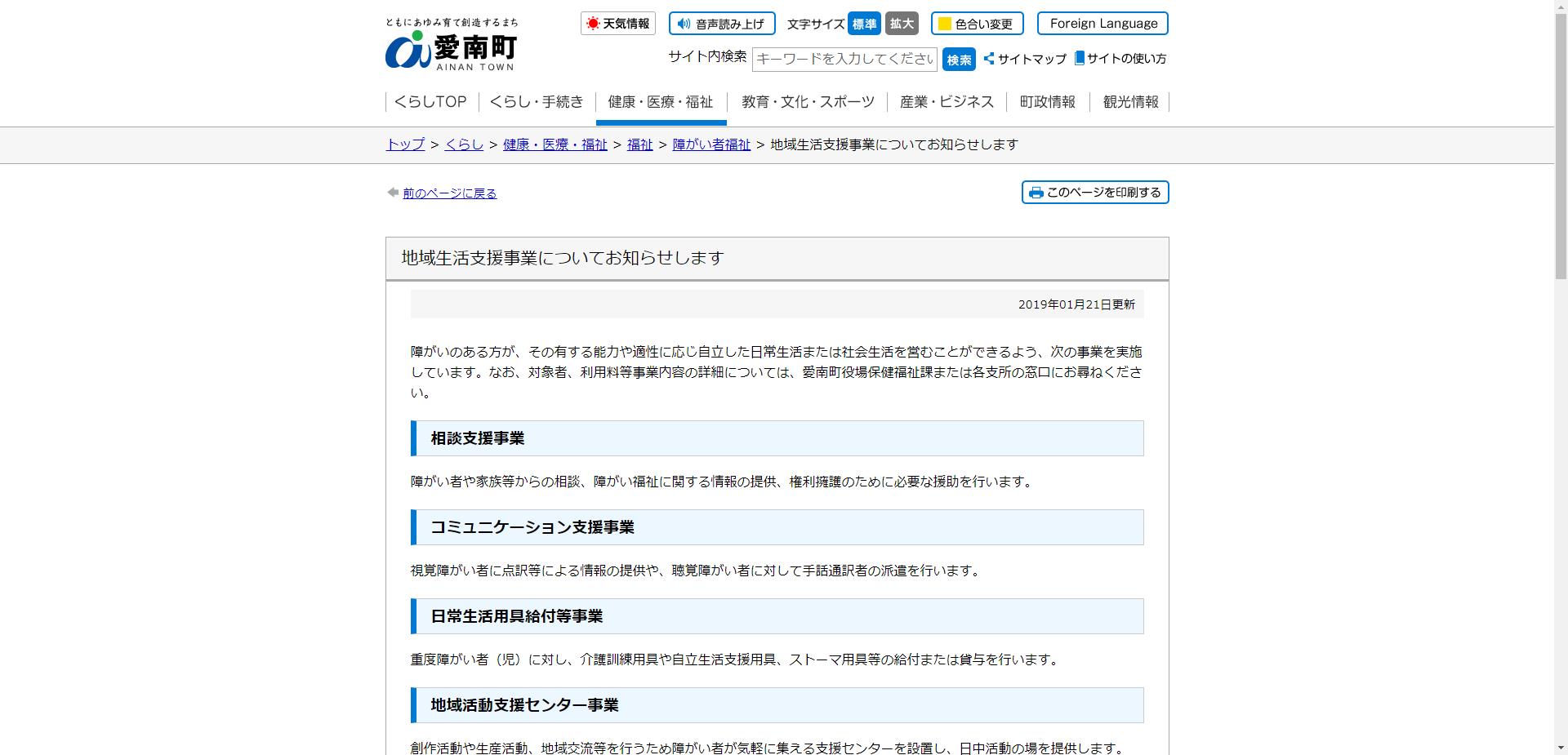Enable 色合い変更 color scheme change
The image size is (1568, 755).
(x=978, y=24)
